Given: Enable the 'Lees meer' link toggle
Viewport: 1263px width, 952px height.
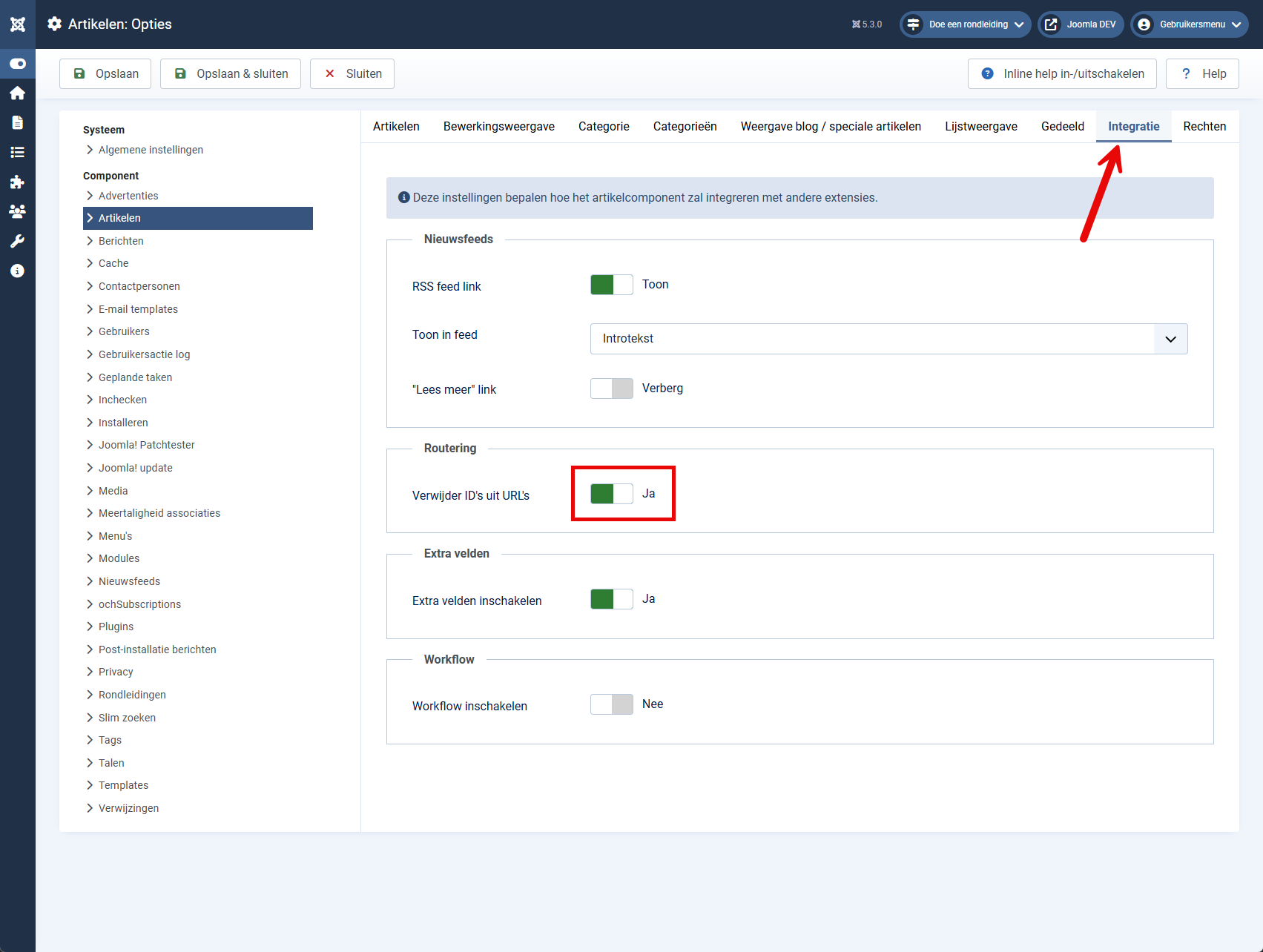Looking at the screenshot, I should click(611, 388).
